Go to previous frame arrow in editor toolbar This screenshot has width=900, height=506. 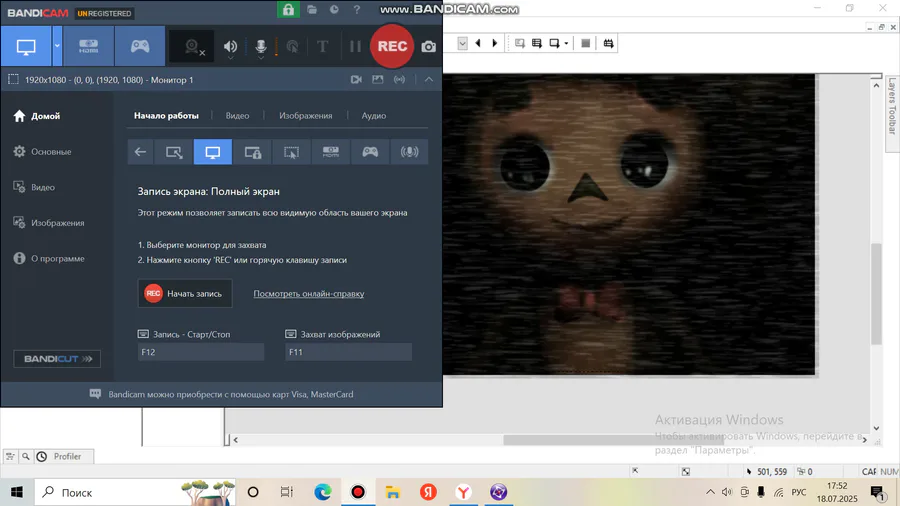pos(478,43)
